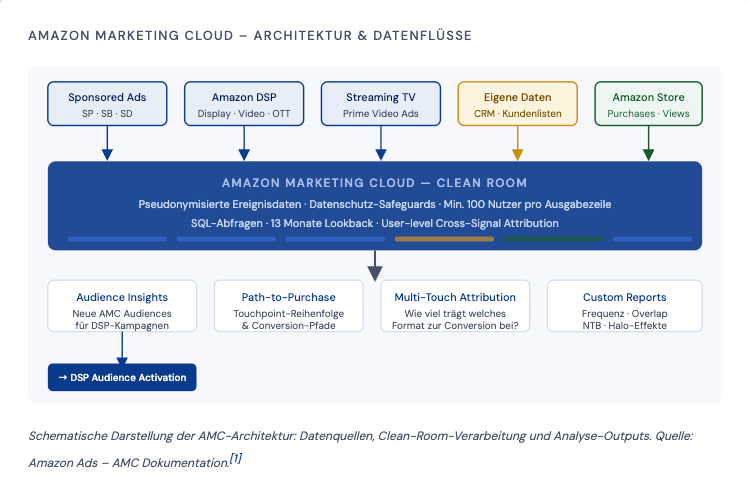The image size is (749, 490).
Task: Click the orange bar in the Clean Room box
Action: pyautogui.click(x=444, y=239)
